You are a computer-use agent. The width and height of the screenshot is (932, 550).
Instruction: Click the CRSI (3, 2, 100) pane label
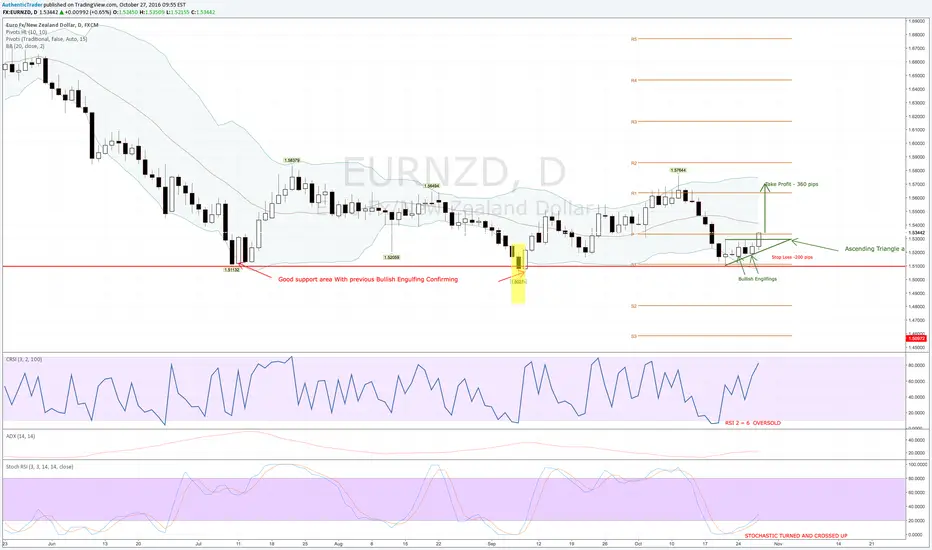pos(24,359)
